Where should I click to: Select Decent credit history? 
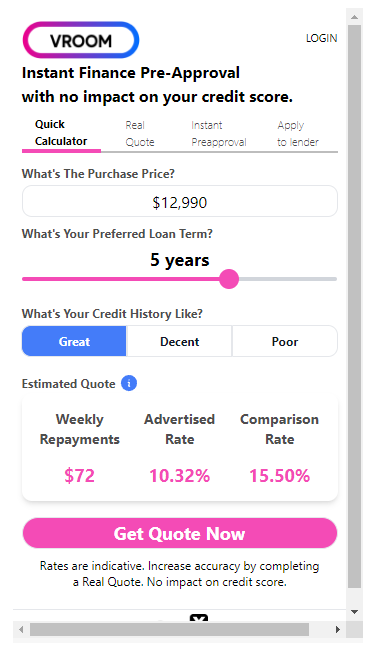(179, 341)
